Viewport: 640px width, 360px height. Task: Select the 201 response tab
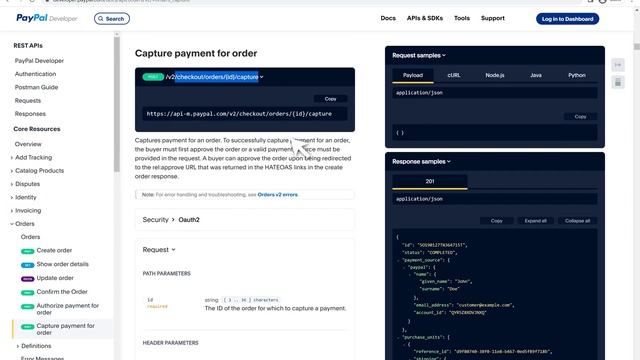pyautogui.click(x=430, y=182)
